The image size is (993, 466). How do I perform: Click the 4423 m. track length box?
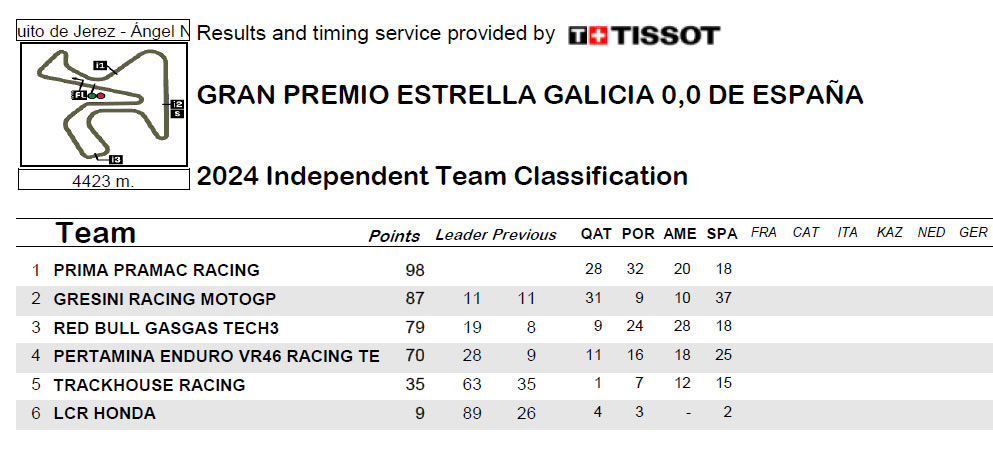(x=104, y=180)
